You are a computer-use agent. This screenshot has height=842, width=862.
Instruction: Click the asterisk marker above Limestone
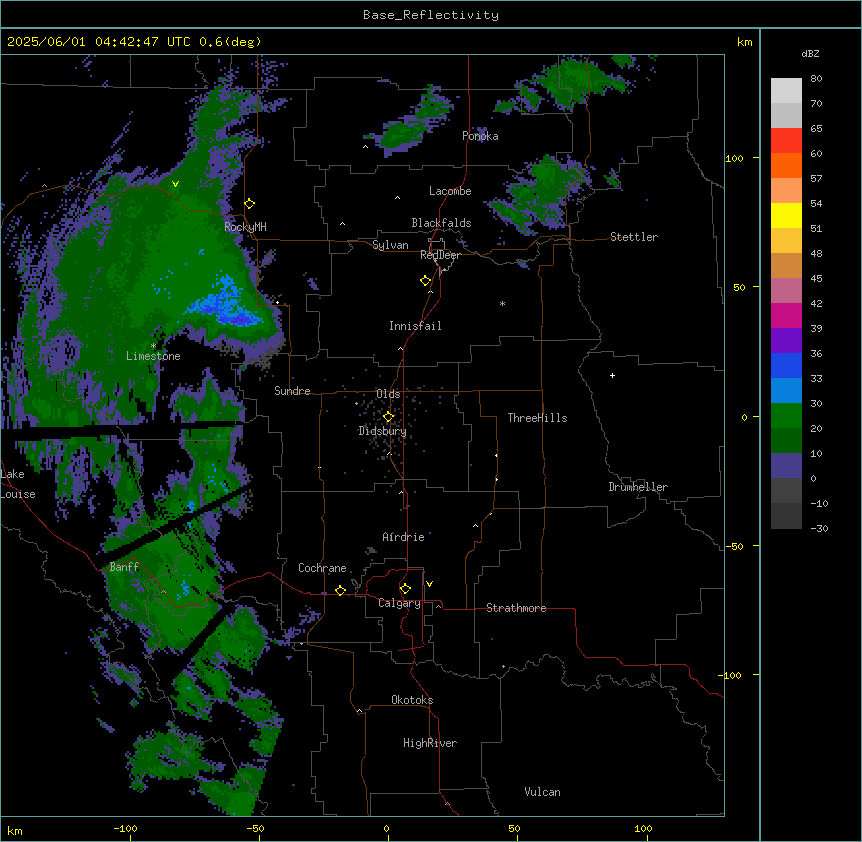click(153, 346)
